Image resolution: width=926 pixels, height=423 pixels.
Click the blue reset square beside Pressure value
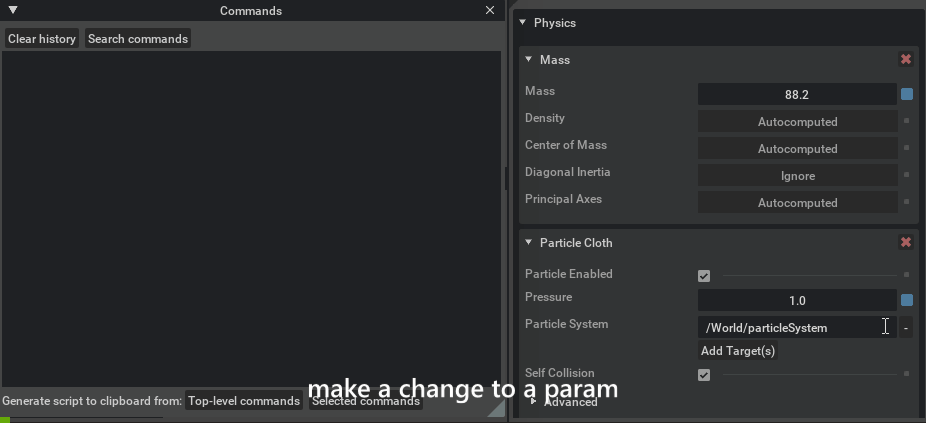pyautogui.click(x=907, y=301)
